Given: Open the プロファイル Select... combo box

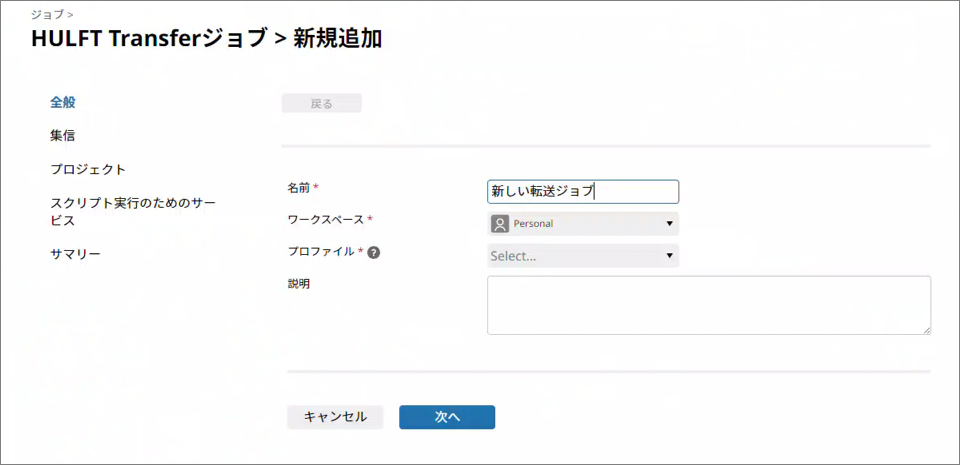Looking at the screenshot, I should point(582,256).
